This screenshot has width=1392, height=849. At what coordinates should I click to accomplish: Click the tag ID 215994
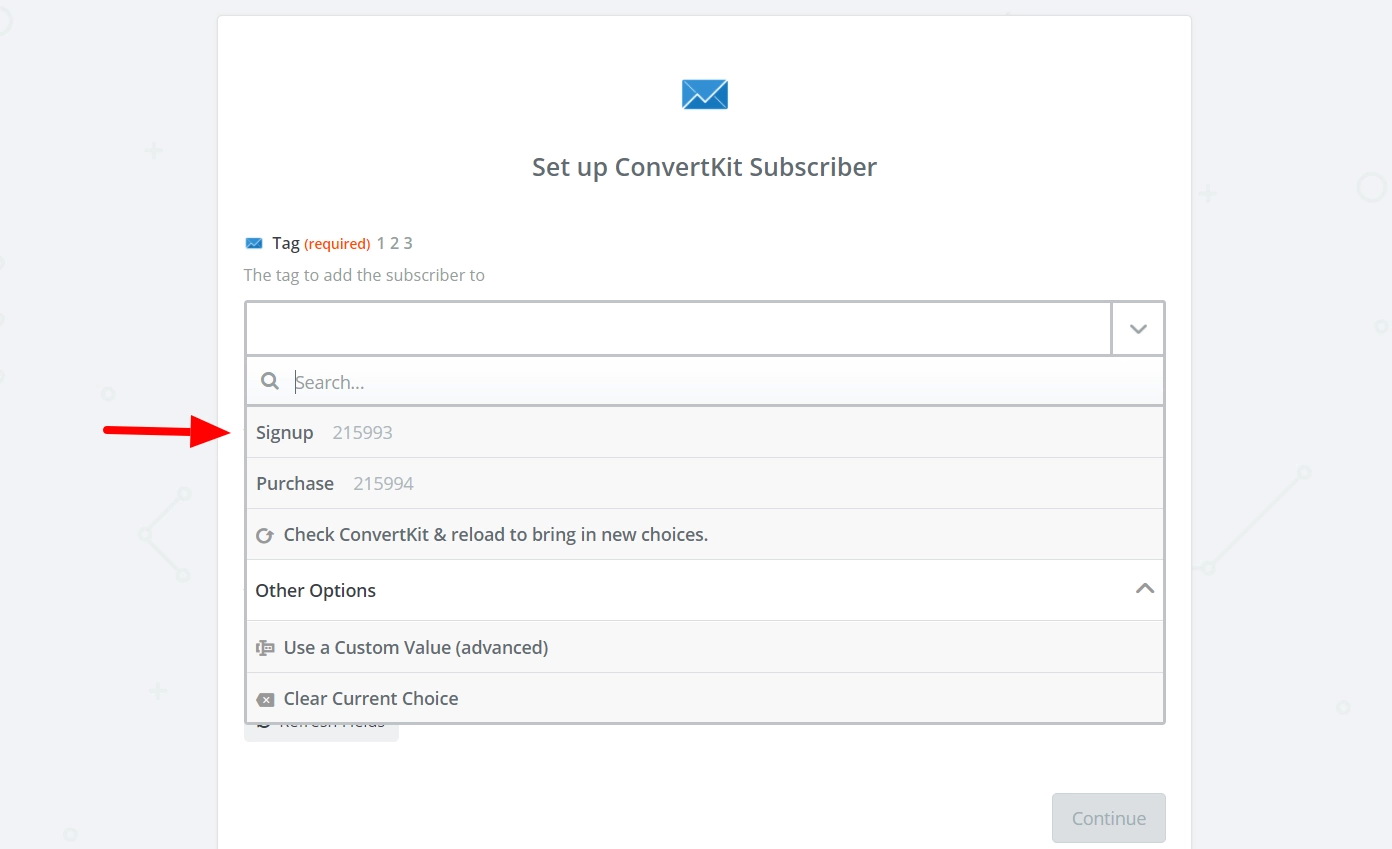(383, 484)
